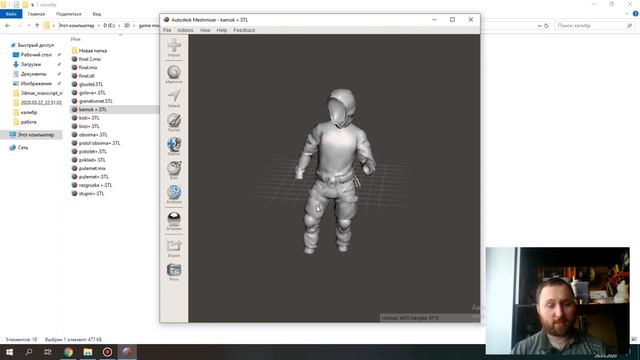The width and height of the screenshot is (640, 360).
Task: Open Windows search on taskbar
Action: coord(29,352)
